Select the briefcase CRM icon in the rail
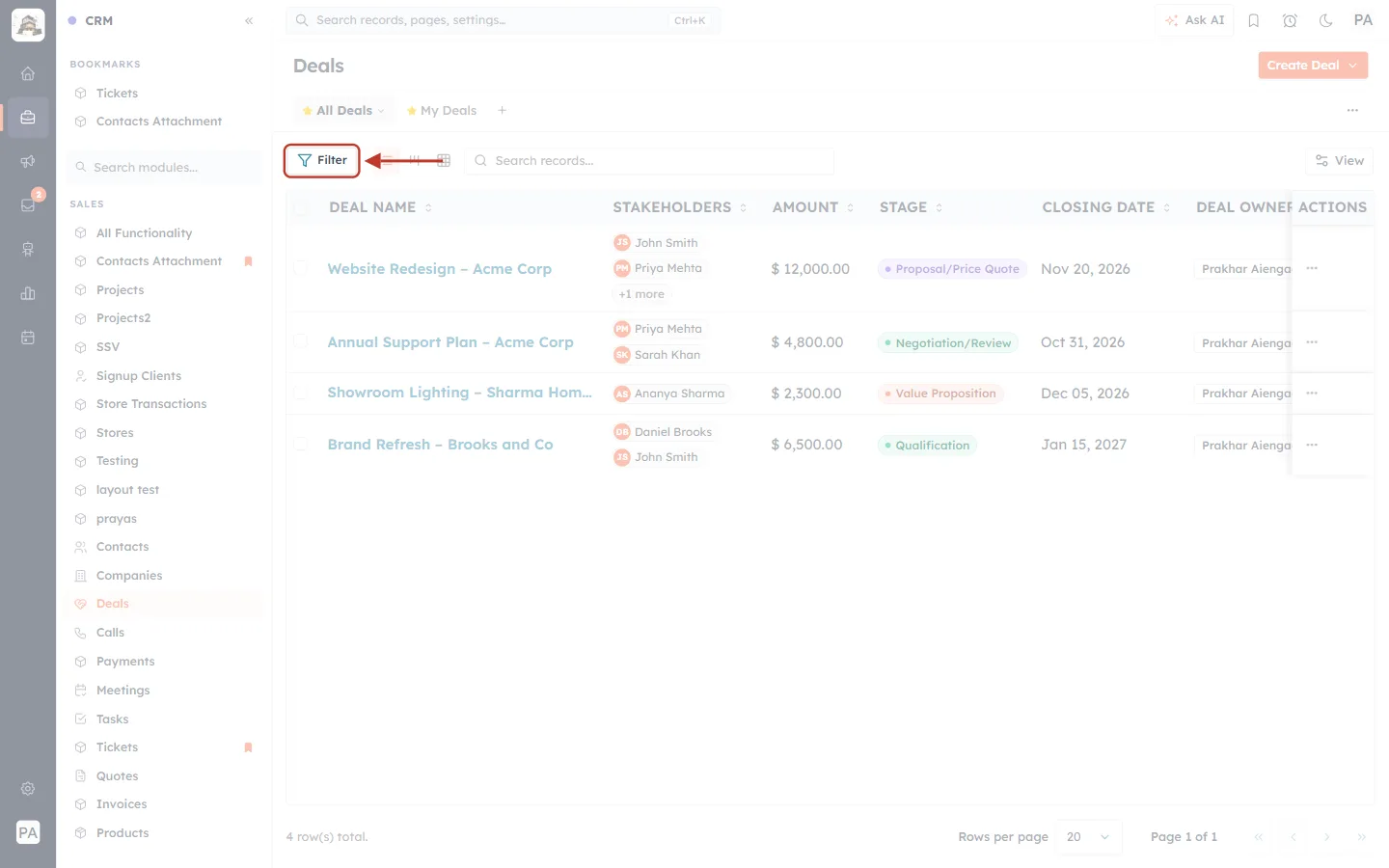Image resolution: width=1389 pixels, height=868 pixels. tap(28, 118)
